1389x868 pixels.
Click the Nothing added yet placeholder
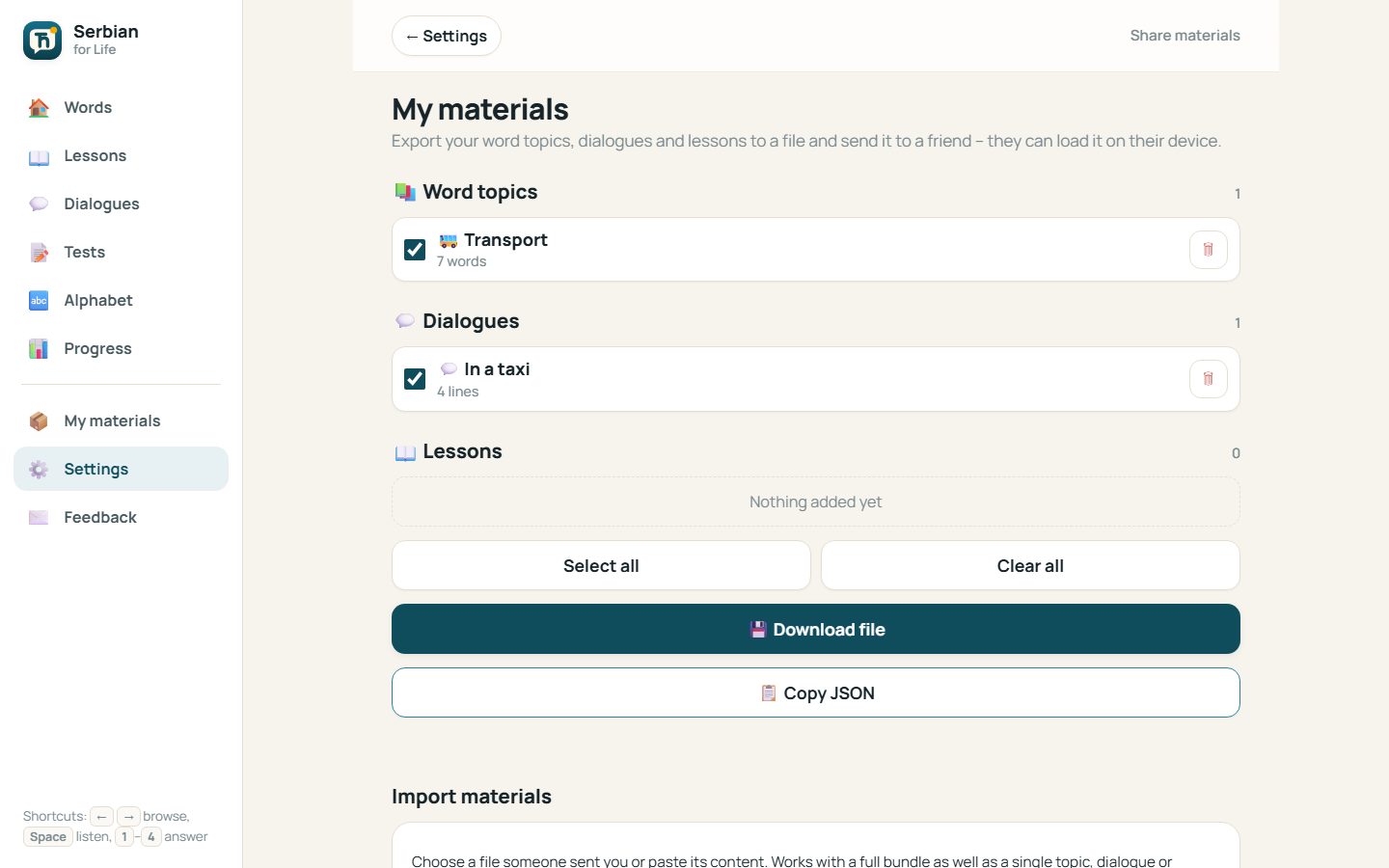816,502
